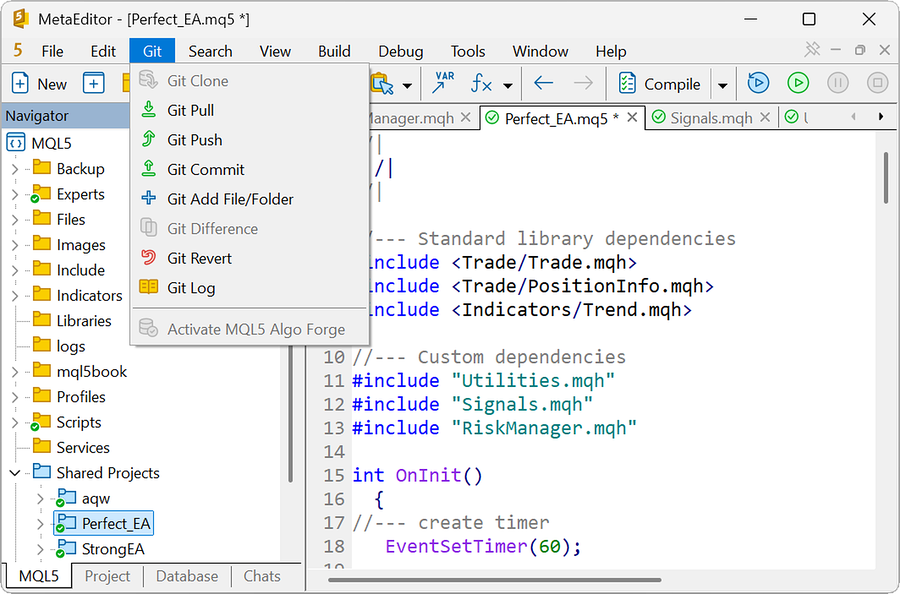Click the MQL5 root node icon
Image resolution: width=900 pixels, height=594 pixels.
click(16, 142)
